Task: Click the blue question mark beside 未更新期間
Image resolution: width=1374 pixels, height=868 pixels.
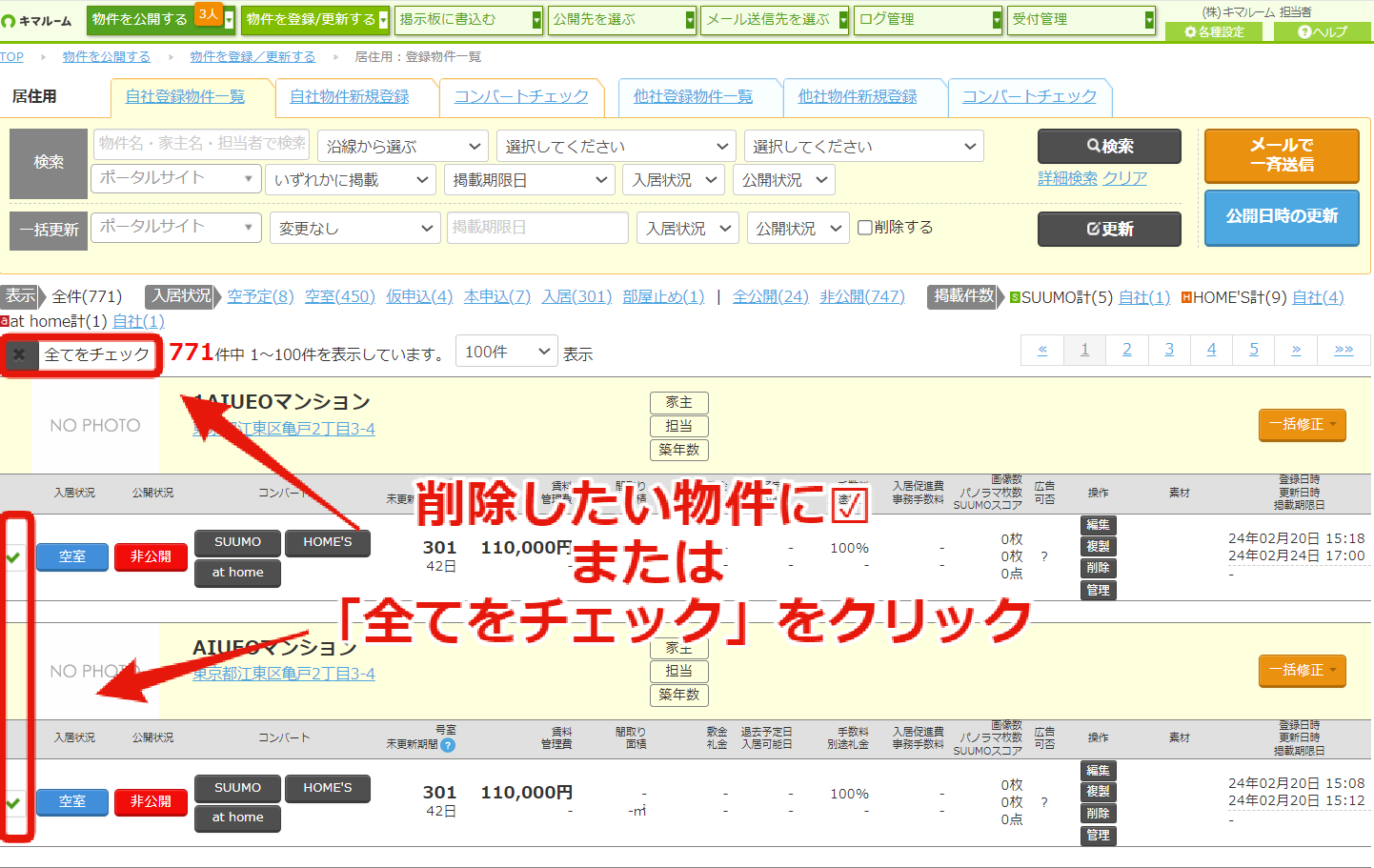Action: point(448,745)
